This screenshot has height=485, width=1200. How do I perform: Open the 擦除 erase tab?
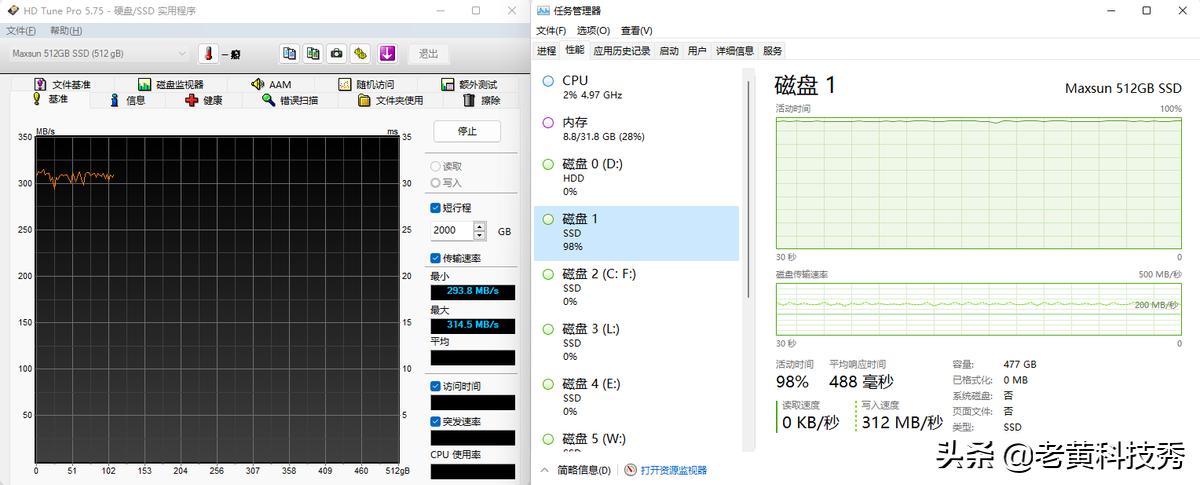click(481, 100)
